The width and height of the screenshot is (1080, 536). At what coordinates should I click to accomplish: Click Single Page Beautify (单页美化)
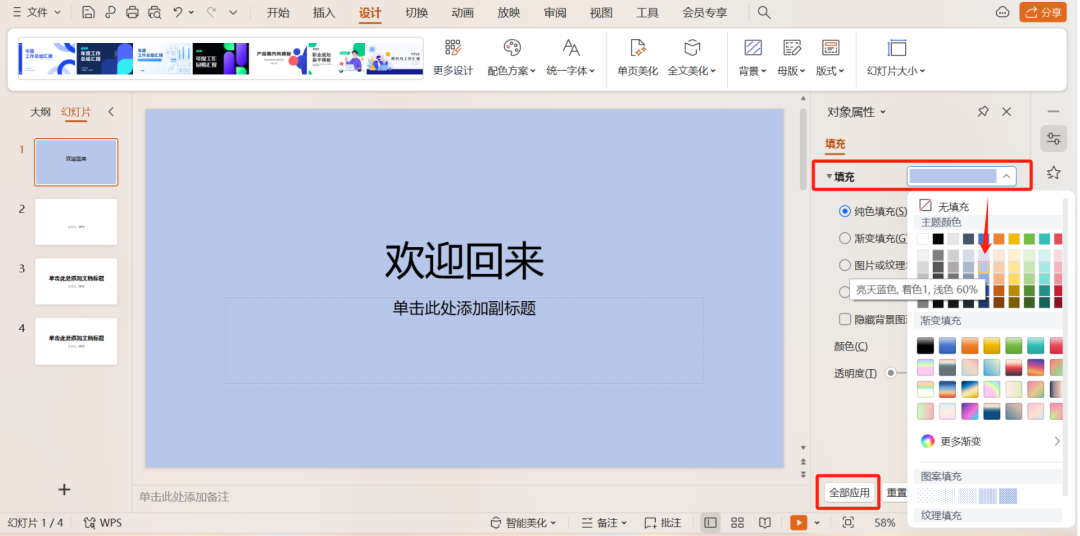point(638,57)
